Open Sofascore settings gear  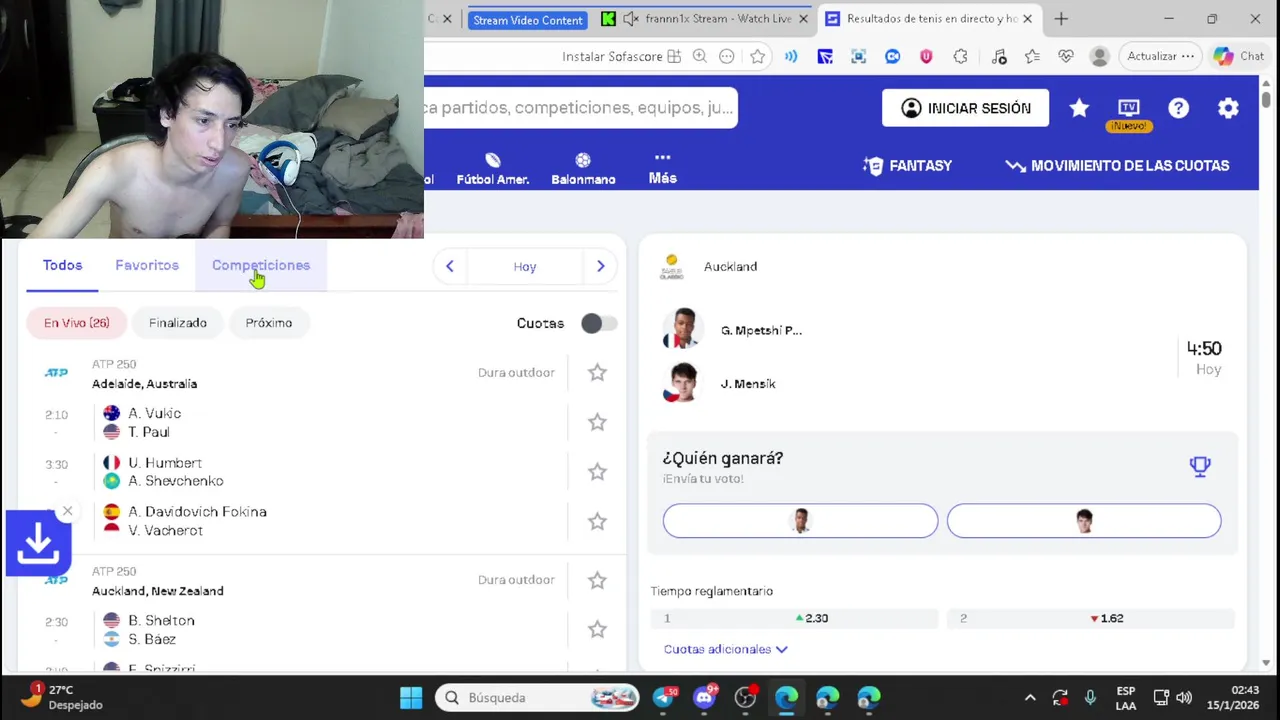coord(1228,108)
